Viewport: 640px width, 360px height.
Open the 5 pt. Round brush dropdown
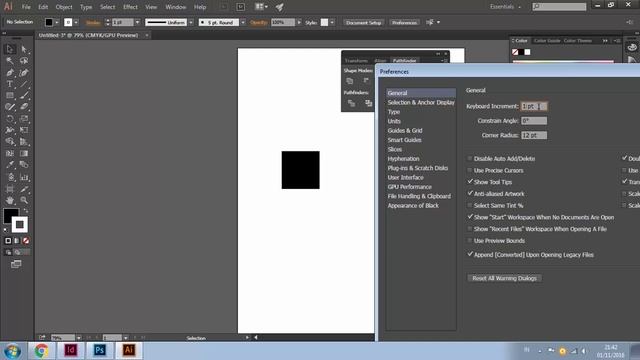pos(243,22)
